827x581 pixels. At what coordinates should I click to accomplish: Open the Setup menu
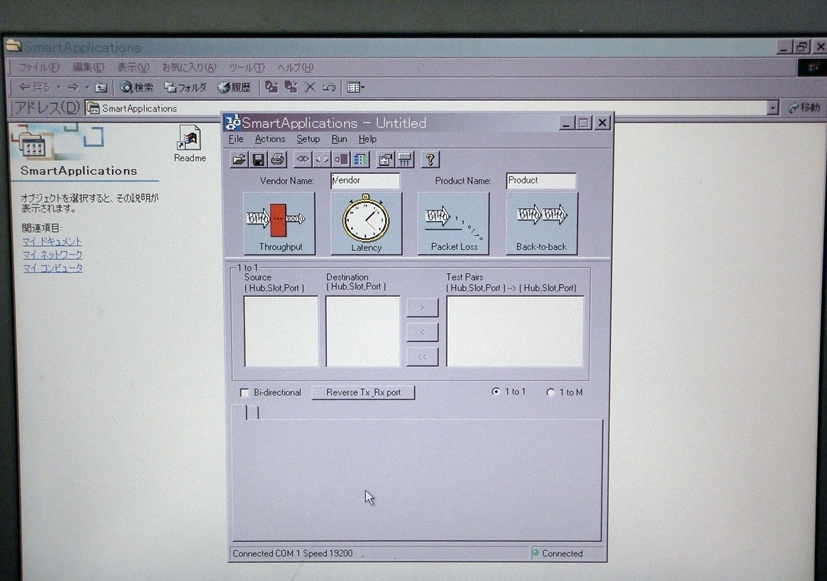pos(308,139)
